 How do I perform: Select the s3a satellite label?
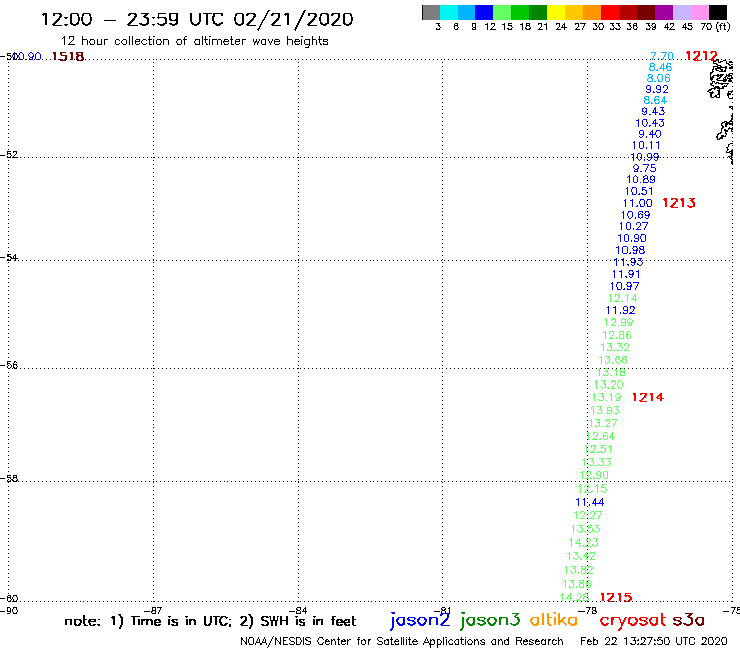[x=688, y=620]
